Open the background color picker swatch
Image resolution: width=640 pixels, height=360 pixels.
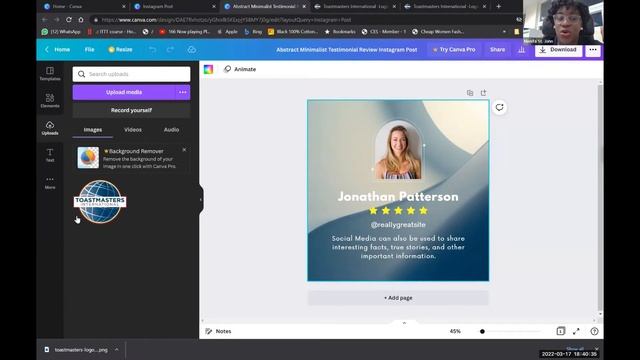click(208, 69)
